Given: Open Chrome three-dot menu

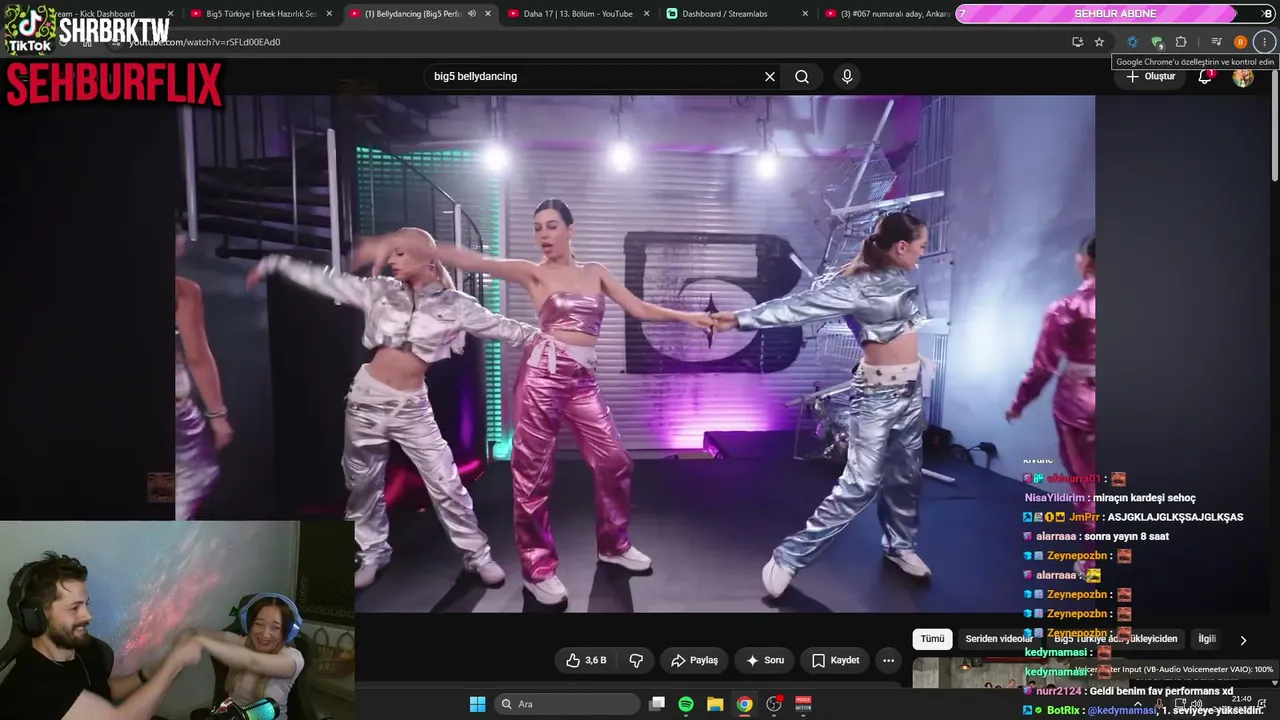Looking at the screenshot, I should [1265, 42].
